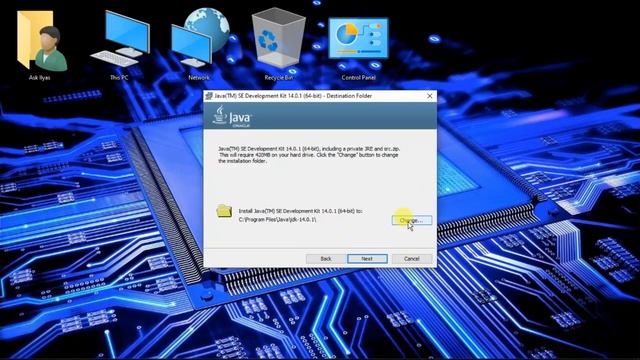Close the Java installer dialog window
Screen dimensions: 640x360
(x=430, y=96)
